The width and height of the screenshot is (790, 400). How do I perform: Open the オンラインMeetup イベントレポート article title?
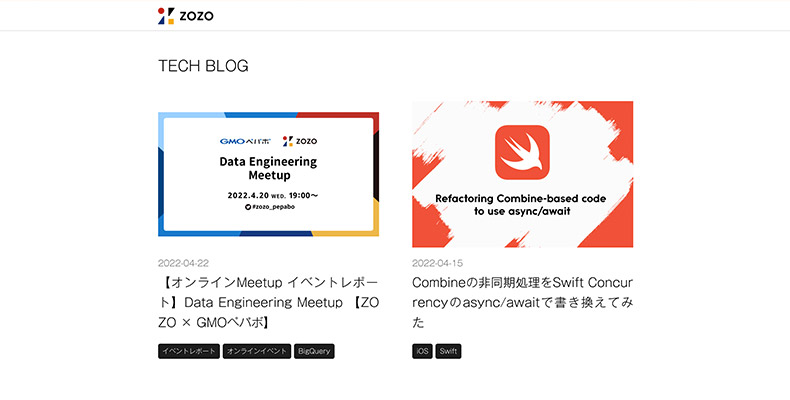click(x=269, y=302)
